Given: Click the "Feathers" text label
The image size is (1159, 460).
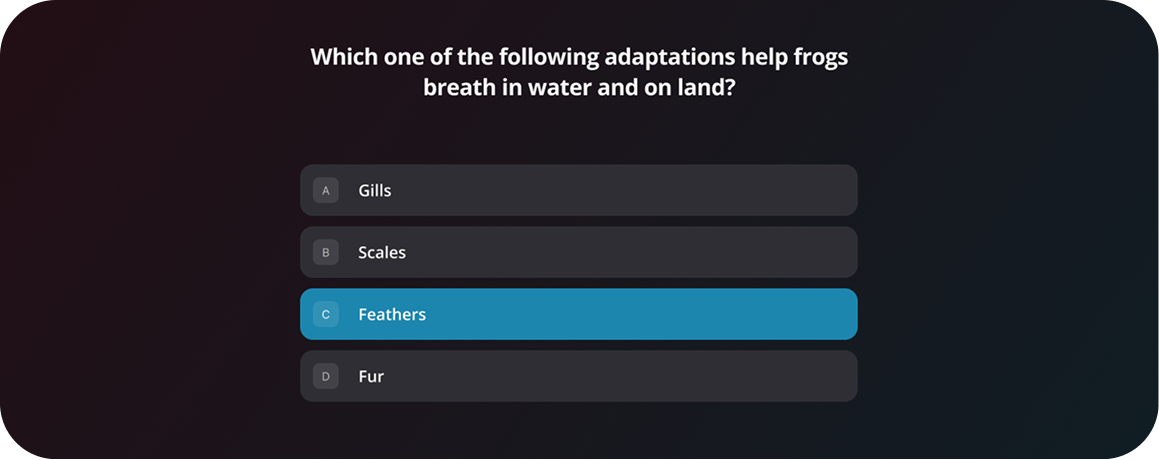Looking at the screenshot, I should [392, 314].
